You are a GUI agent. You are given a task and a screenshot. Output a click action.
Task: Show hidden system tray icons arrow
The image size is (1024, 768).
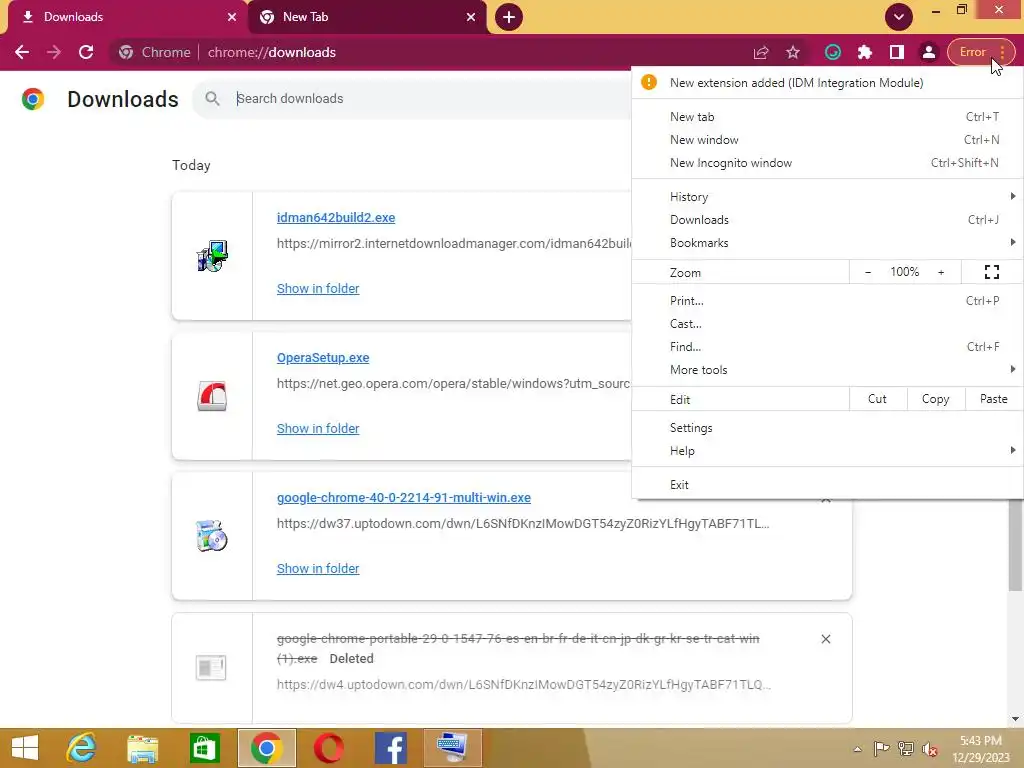click(x=857, y=749)
